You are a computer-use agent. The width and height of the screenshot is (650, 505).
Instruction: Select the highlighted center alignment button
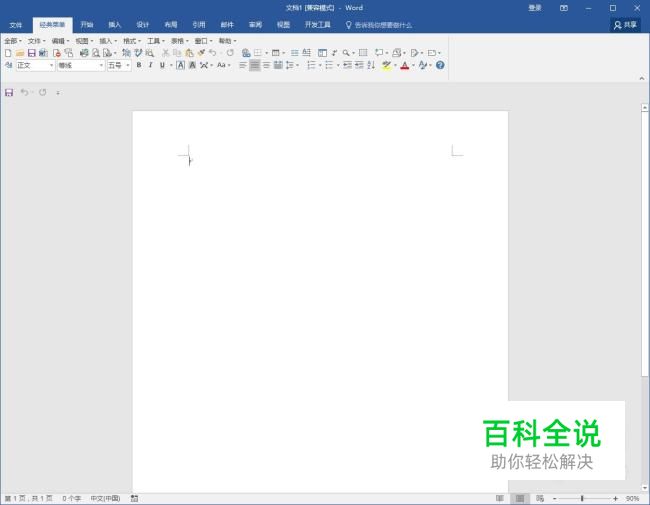(255, 65)
